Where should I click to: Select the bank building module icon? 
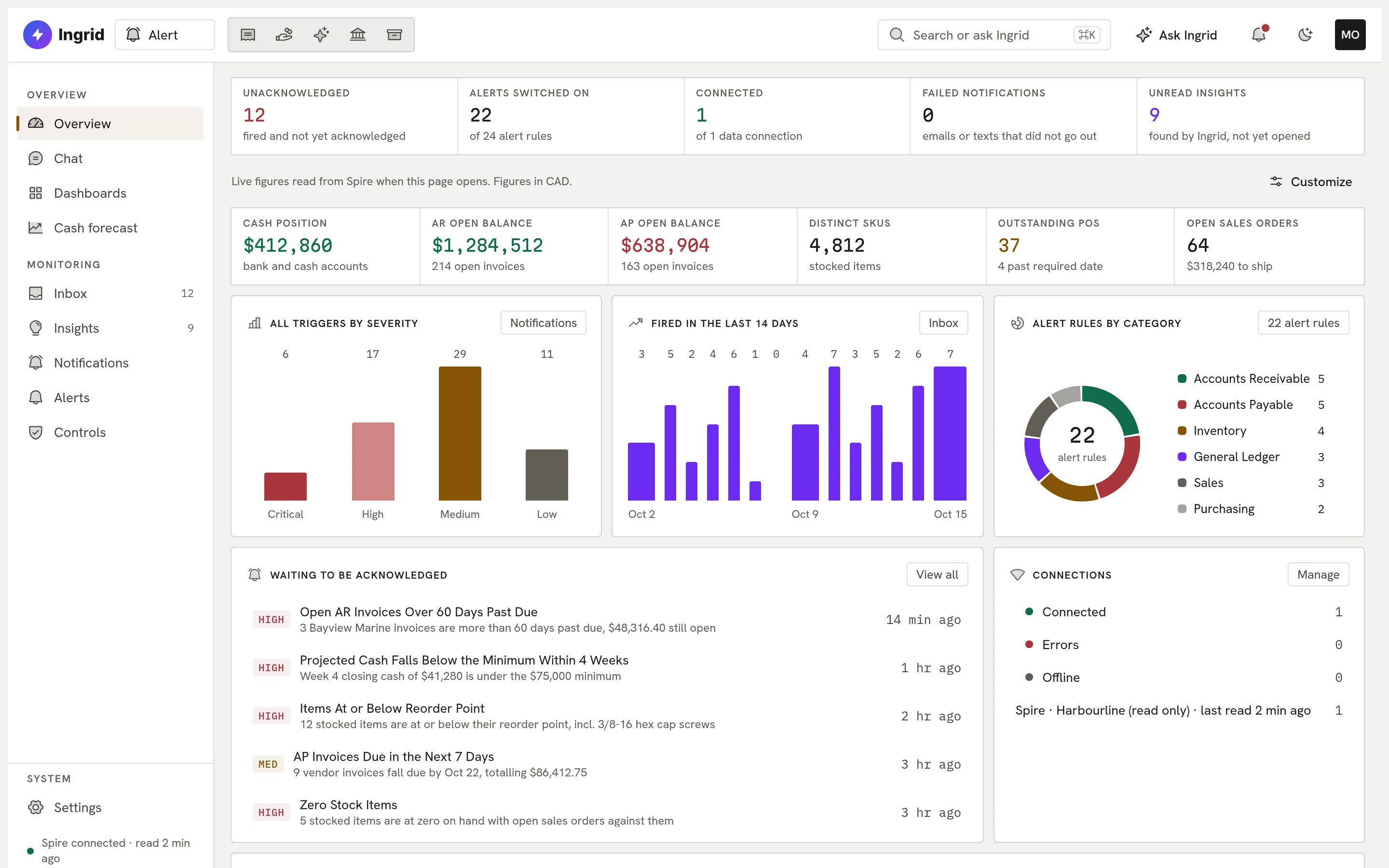tap(357, 35)
